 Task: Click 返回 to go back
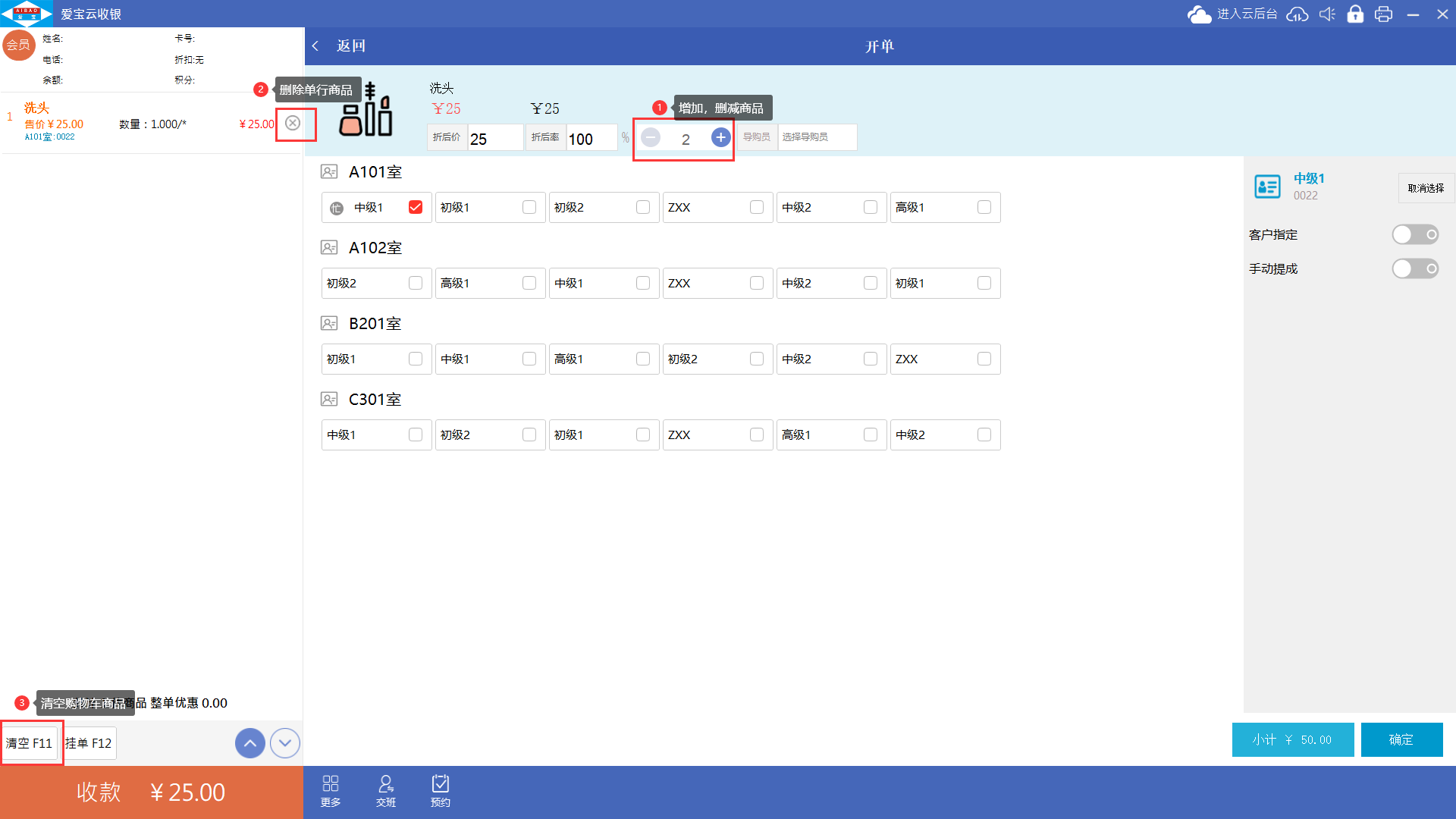coord(340,46)
